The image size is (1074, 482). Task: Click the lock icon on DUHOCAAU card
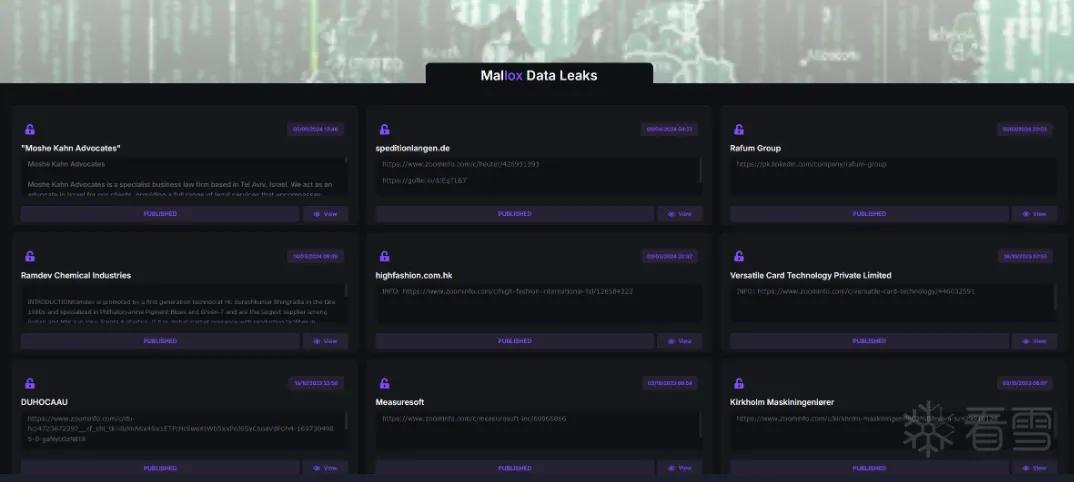coord(30,383)
